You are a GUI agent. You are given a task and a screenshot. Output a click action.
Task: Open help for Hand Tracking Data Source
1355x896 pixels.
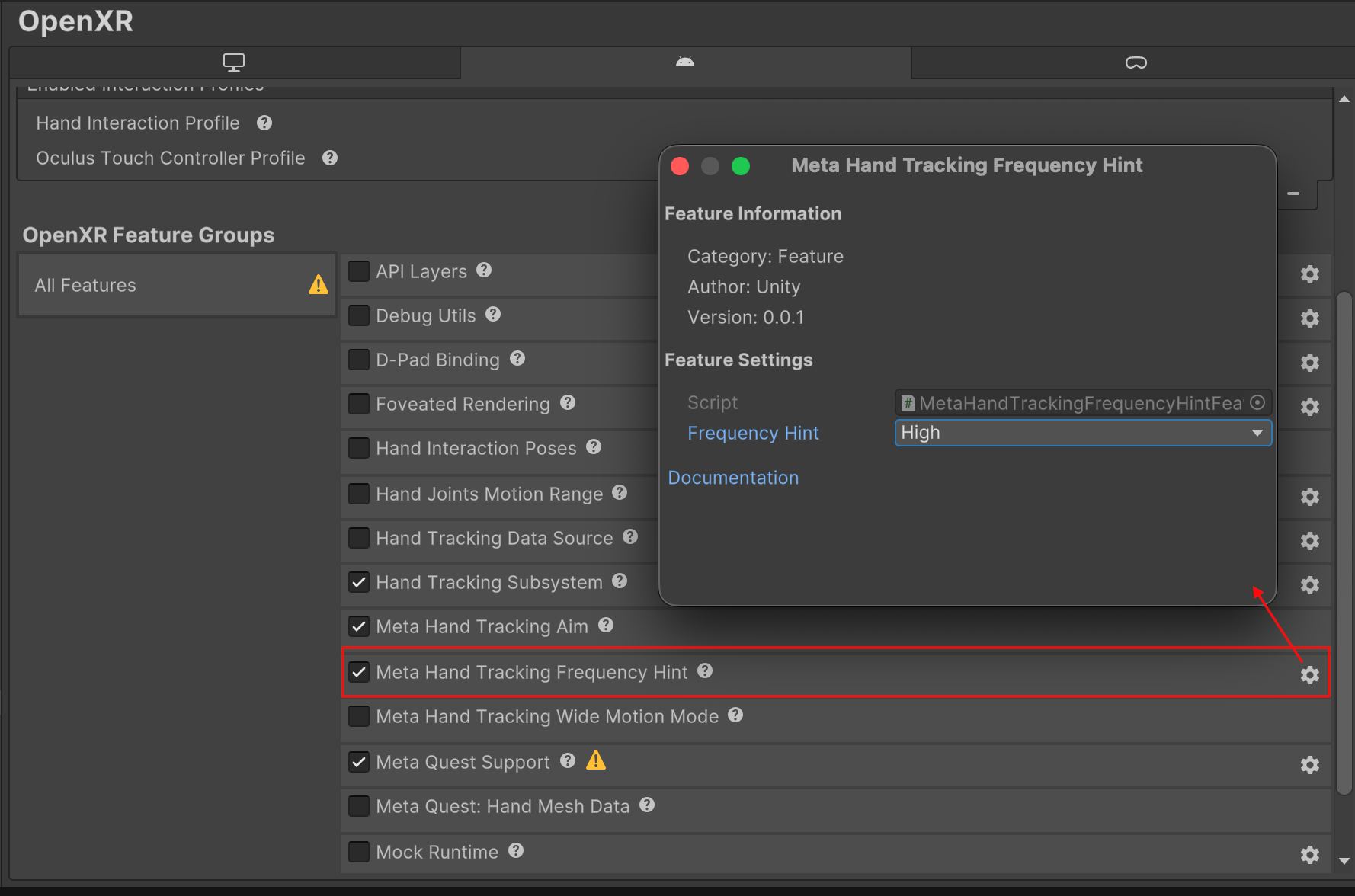pyautogui.click(x=630, y=536)
